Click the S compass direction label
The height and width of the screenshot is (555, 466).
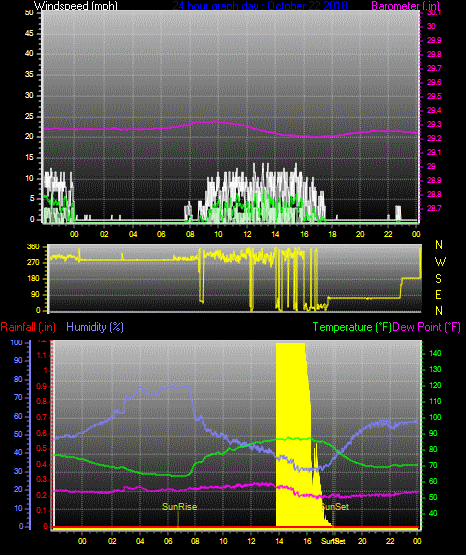tap(438, 279)
